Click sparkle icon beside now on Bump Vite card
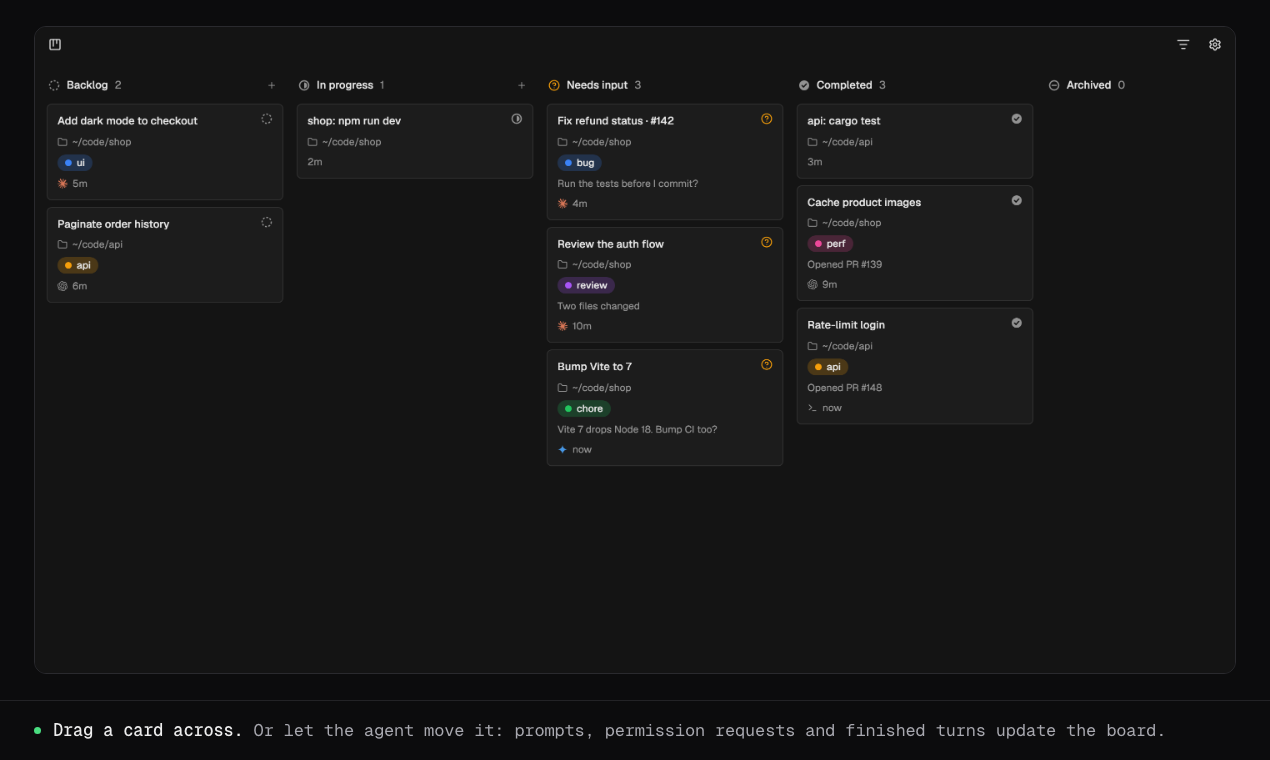This screenshot has width=1270, height=760. point(562,450)
